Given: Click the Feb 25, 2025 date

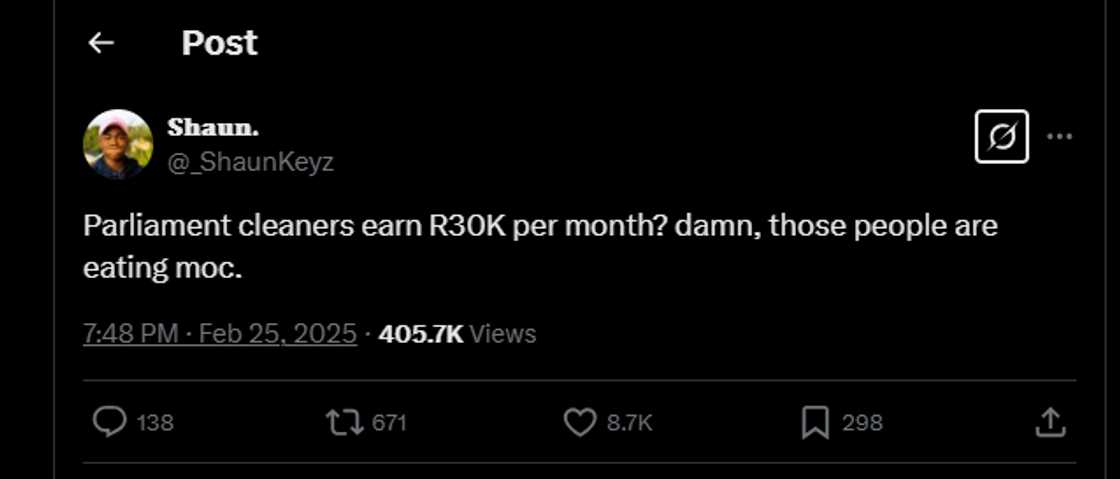Looking at the screenshot, I should [x=277, y=333].
